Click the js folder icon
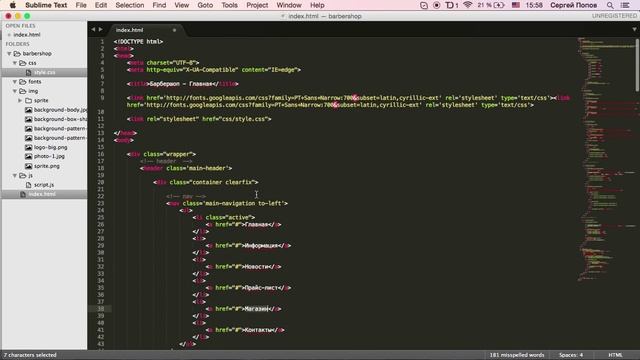The image size is (640, 360). coord(22,176)
